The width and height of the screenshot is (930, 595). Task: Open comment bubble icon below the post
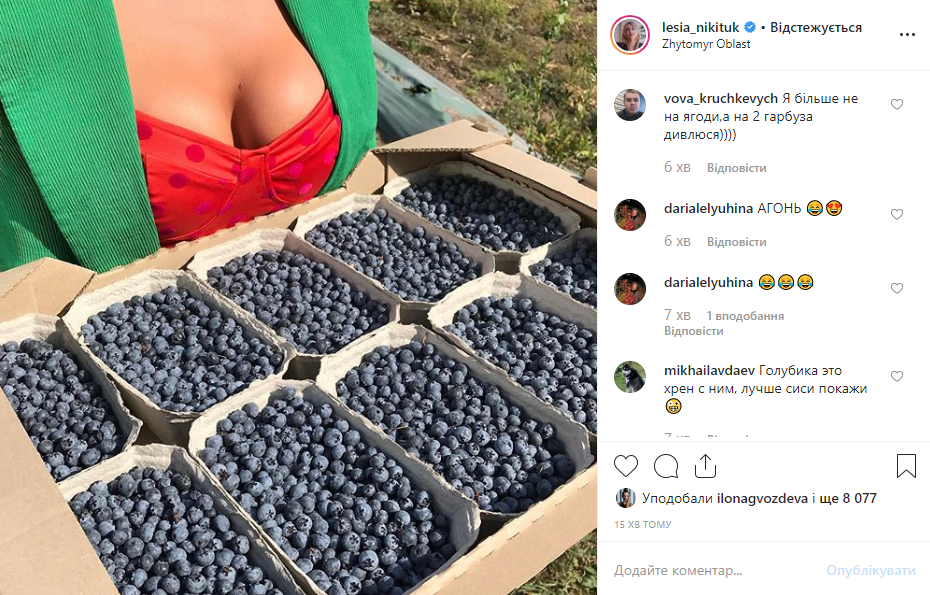(x=666, y=466)
